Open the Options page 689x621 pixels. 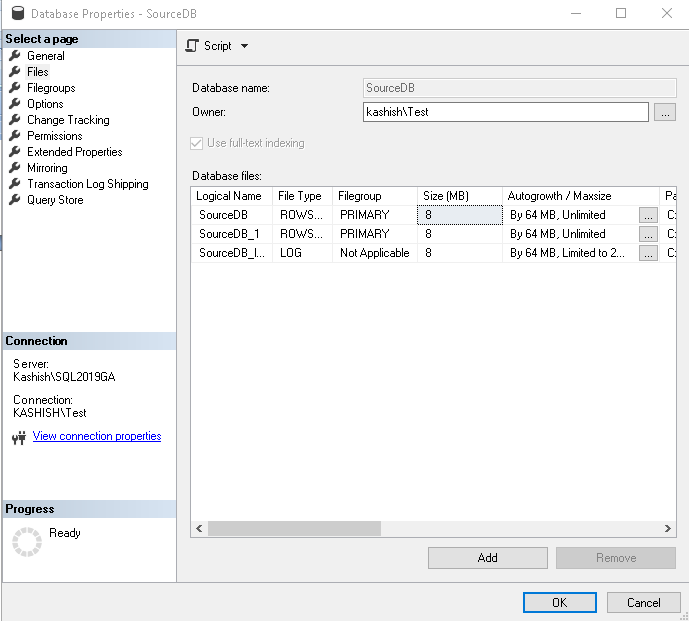[x=45, y=104]
